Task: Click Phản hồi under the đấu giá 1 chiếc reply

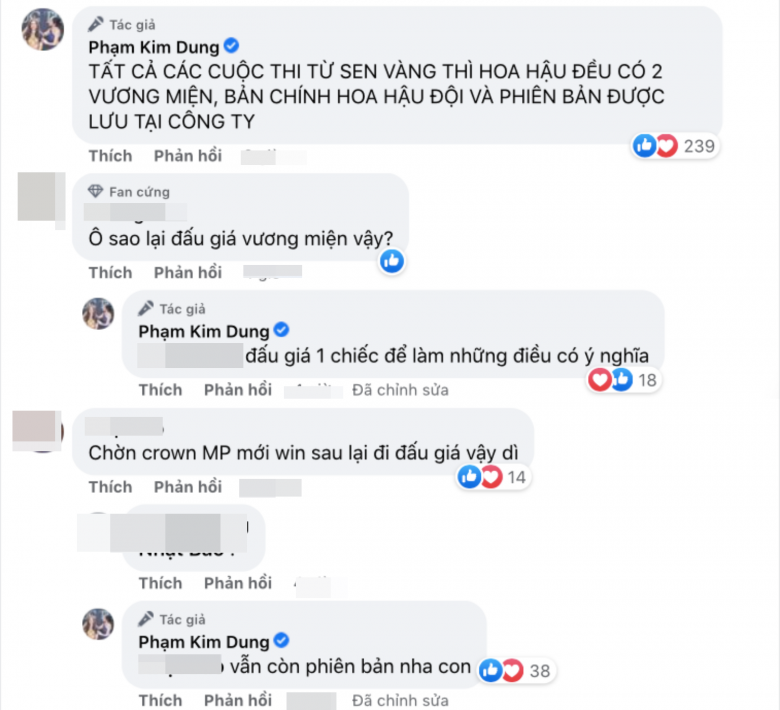Action: 238,390
